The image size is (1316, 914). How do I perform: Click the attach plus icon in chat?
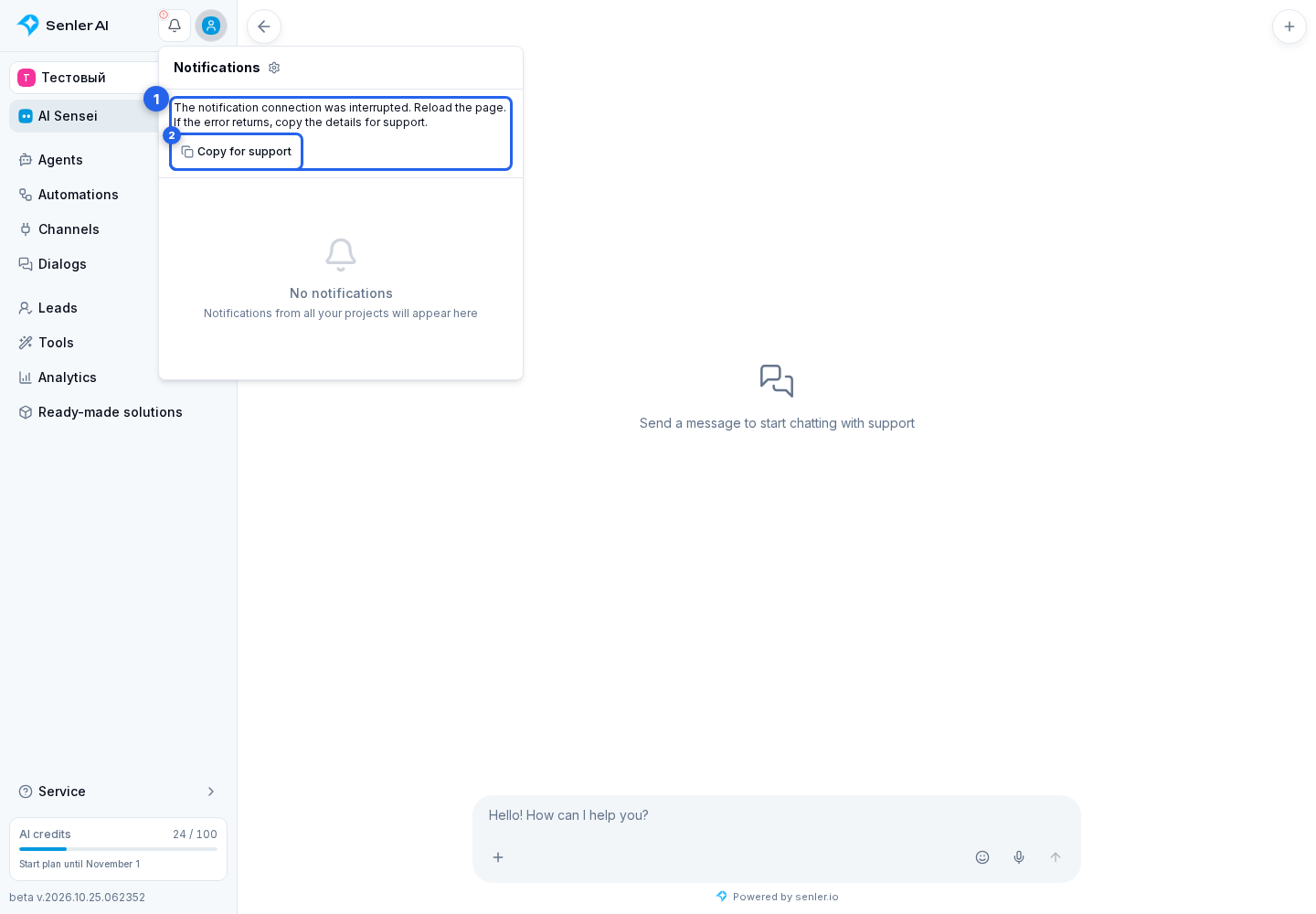point(498,857)
